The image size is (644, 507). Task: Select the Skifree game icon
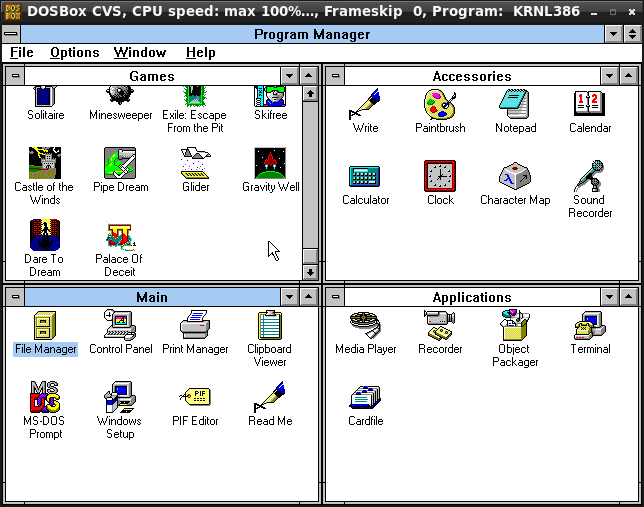[270, 96]
